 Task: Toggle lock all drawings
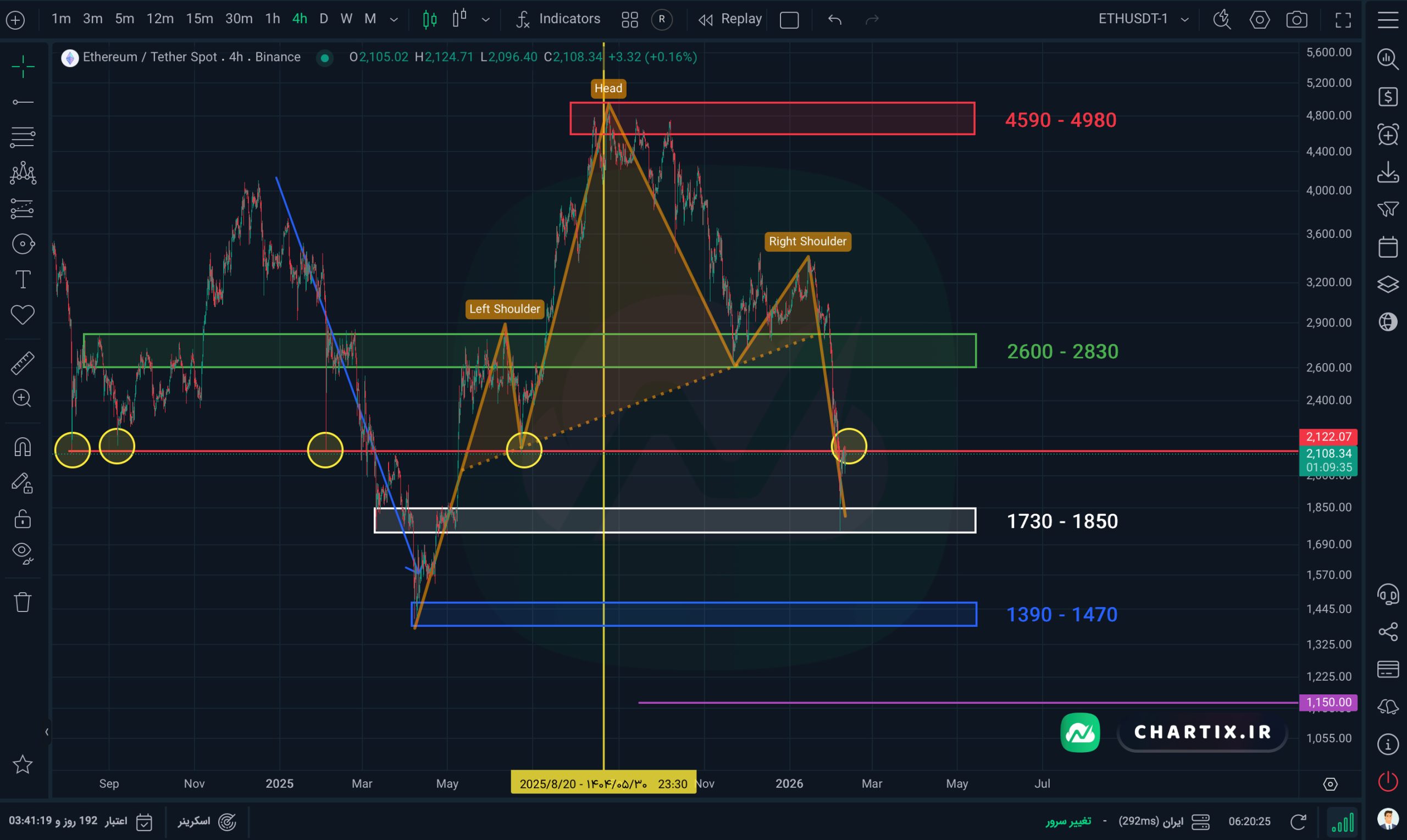click(x=23, y=519)
